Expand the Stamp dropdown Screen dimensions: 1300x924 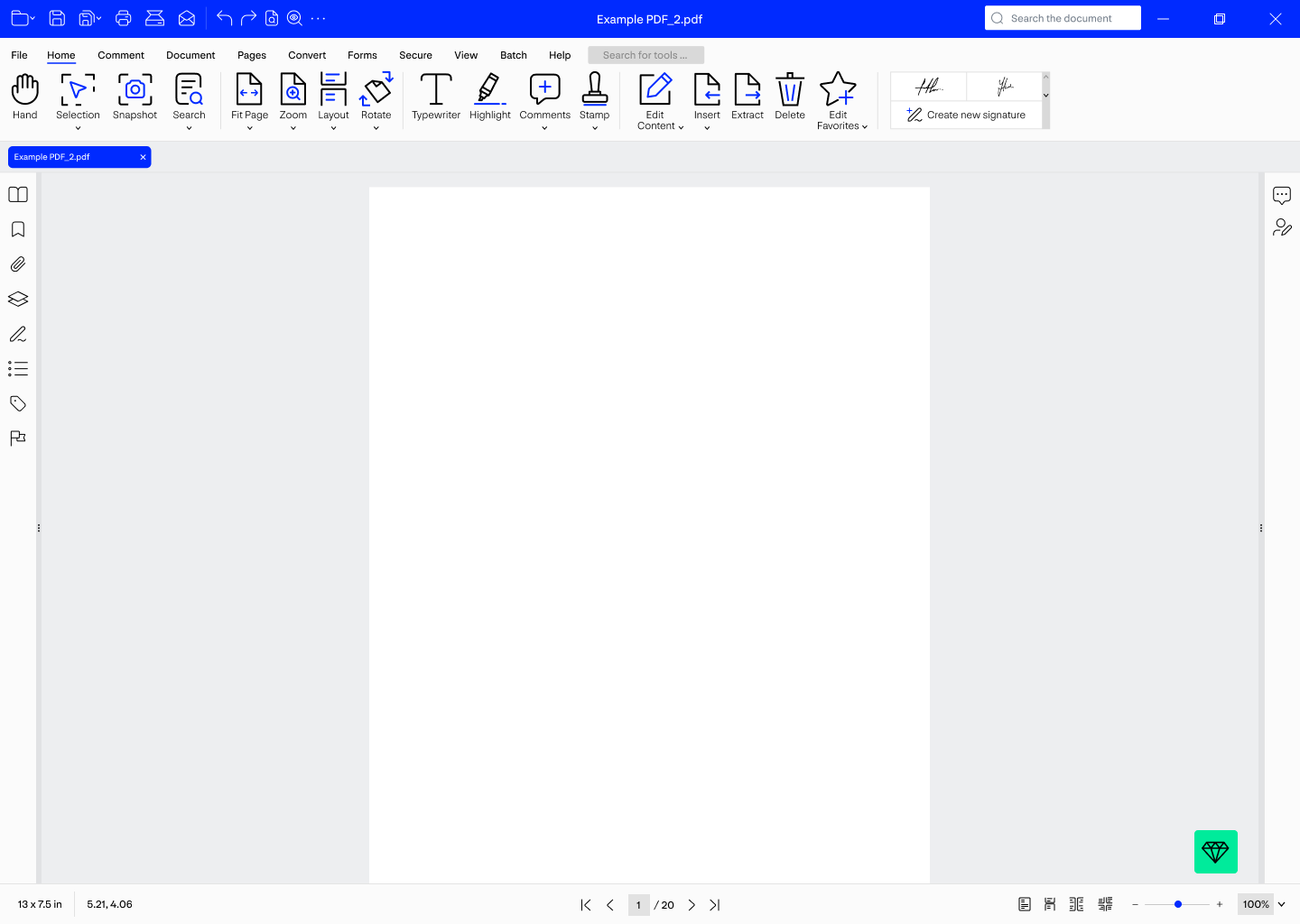[595, 128]
